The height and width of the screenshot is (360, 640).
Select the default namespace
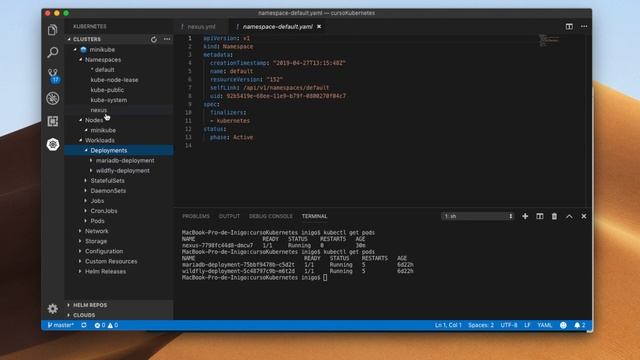point(104,70)
